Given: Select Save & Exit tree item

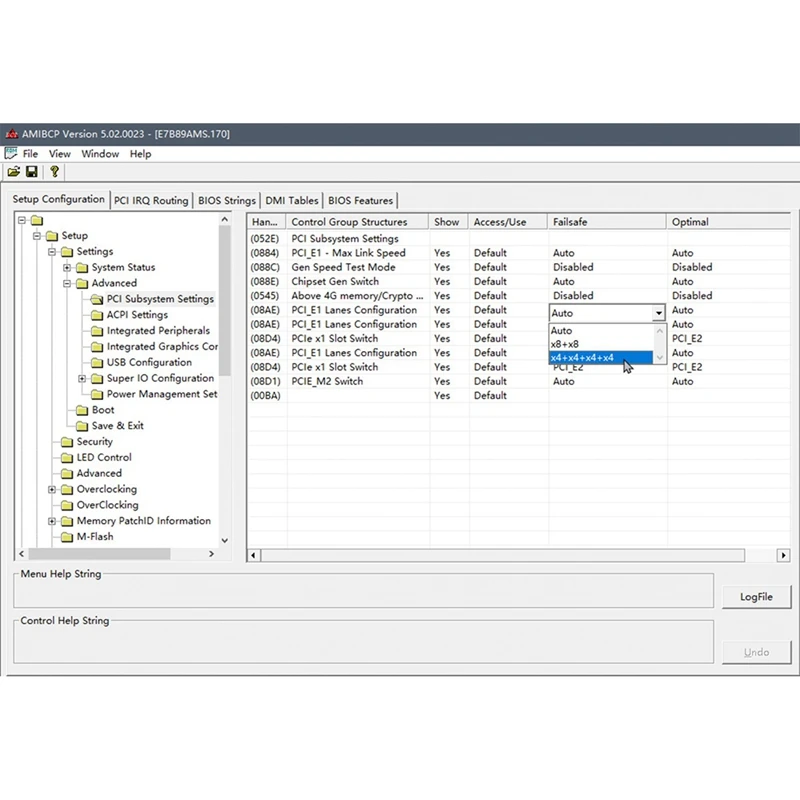Looking at the screenshot, I should click(117, 426).
